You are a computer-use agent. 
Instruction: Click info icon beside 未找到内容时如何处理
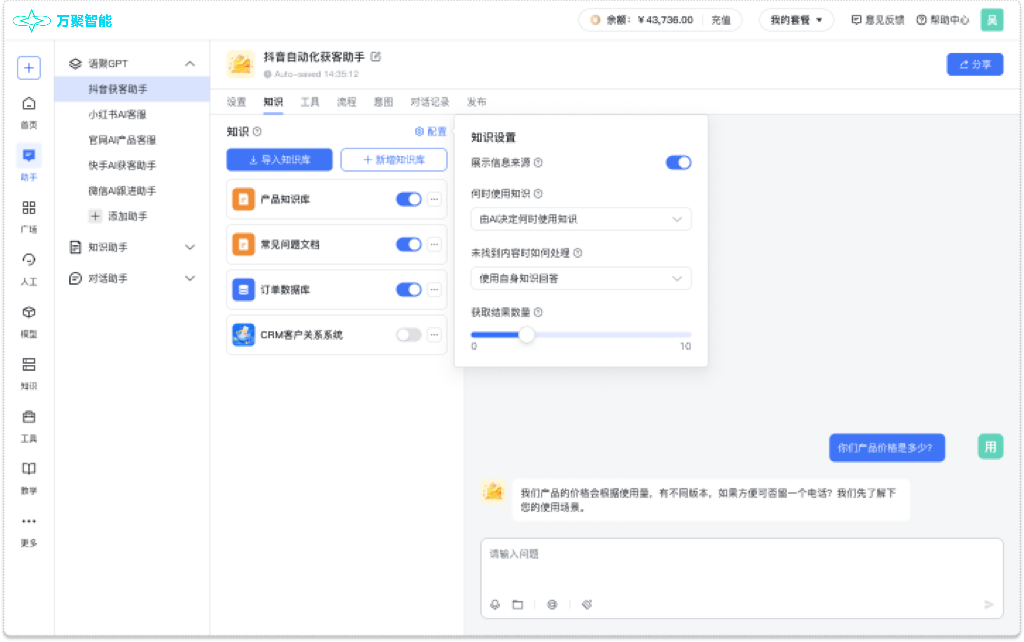tap(577, 253)
